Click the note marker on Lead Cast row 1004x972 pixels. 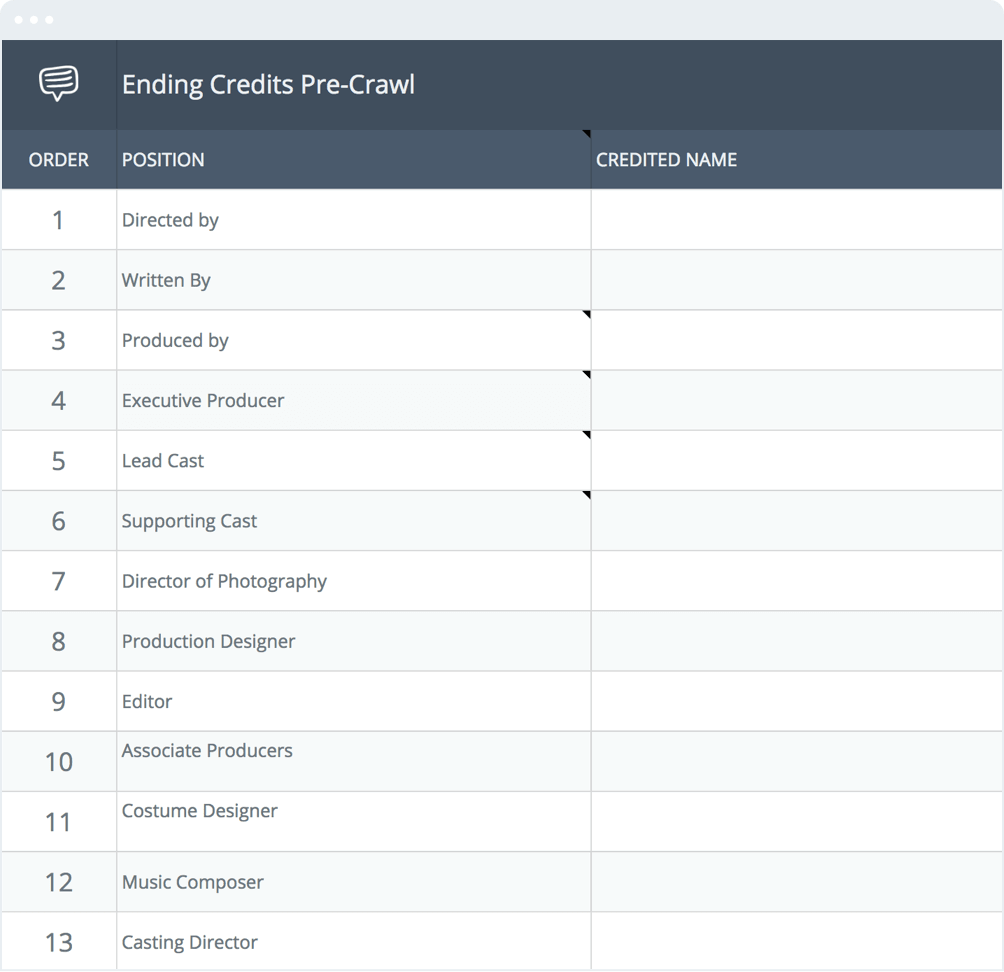pos(587,435)
